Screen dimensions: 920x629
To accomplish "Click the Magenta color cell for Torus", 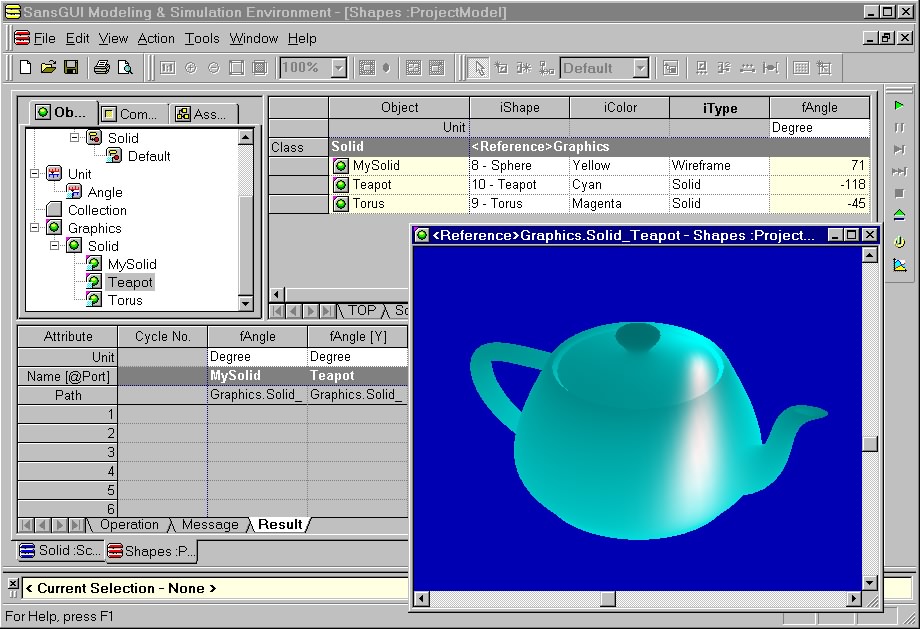I will pyautogui.click(x=619, y=204).
